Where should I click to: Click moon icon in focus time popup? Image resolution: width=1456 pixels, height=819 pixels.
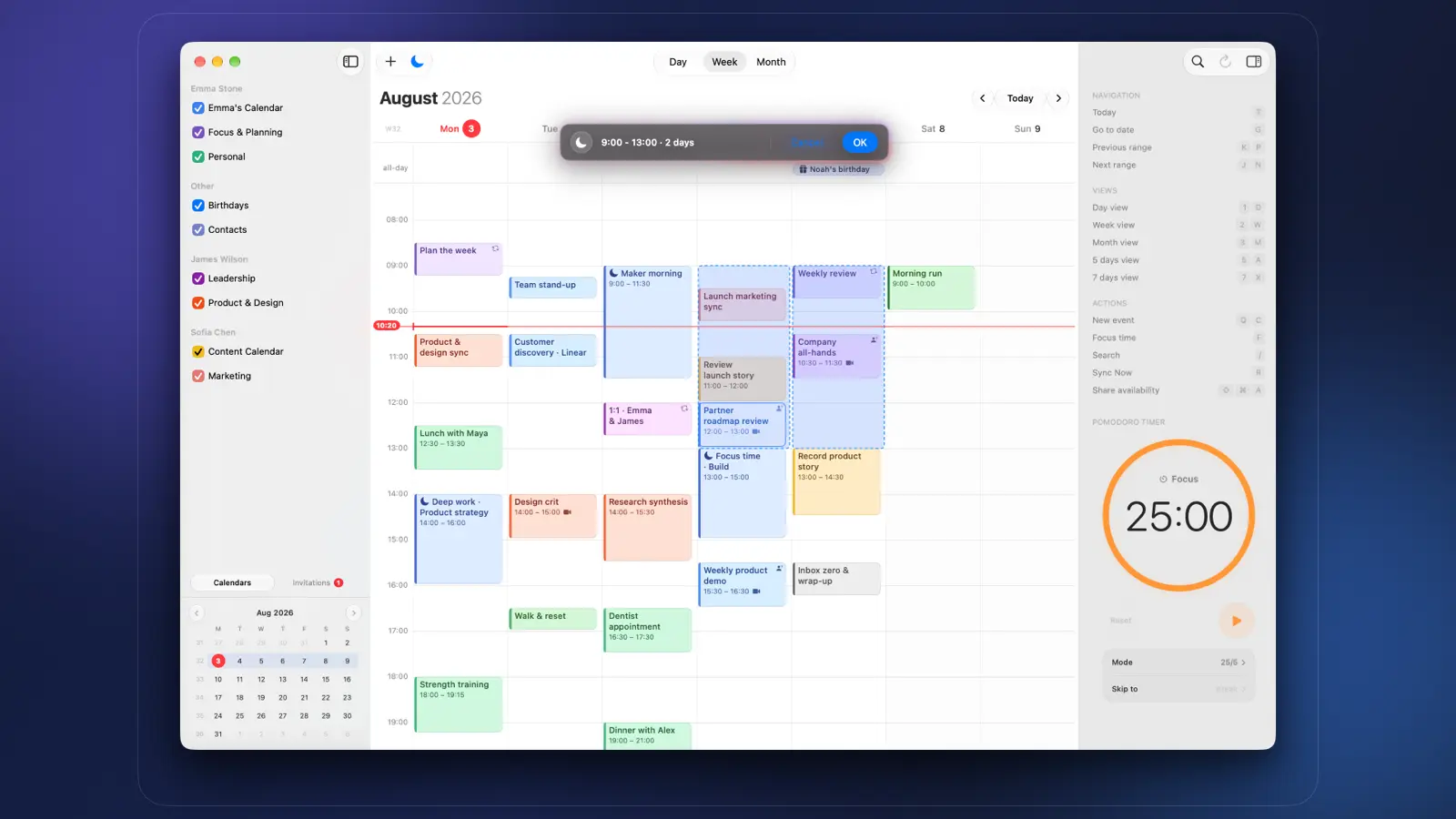[581, 142]
